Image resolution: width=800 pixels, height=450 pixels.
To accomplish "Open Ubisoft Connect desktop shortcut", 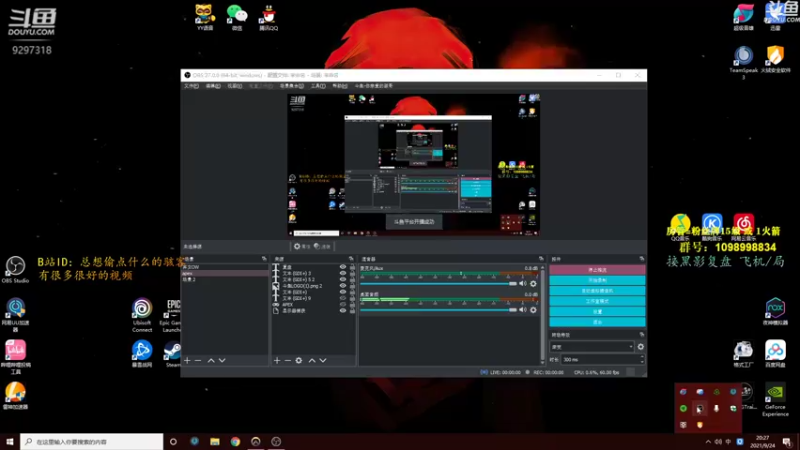I will point(142,315).
